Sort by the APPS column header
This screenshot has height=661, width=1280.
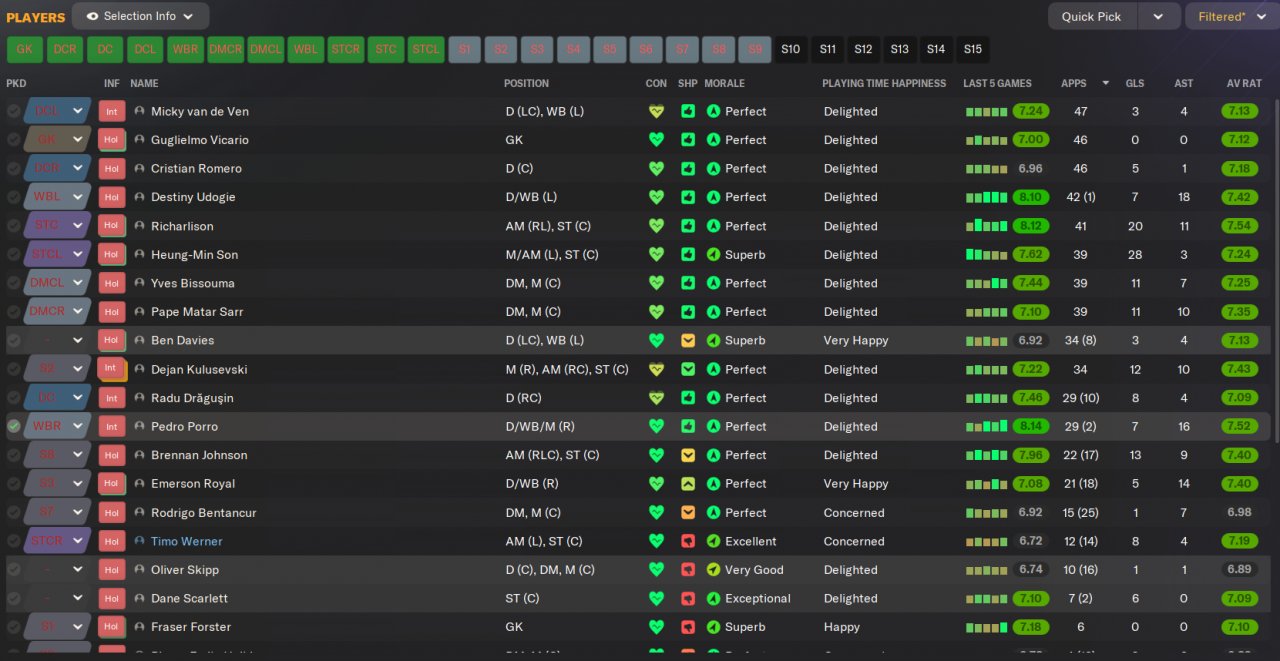(x=1073, y=83)
